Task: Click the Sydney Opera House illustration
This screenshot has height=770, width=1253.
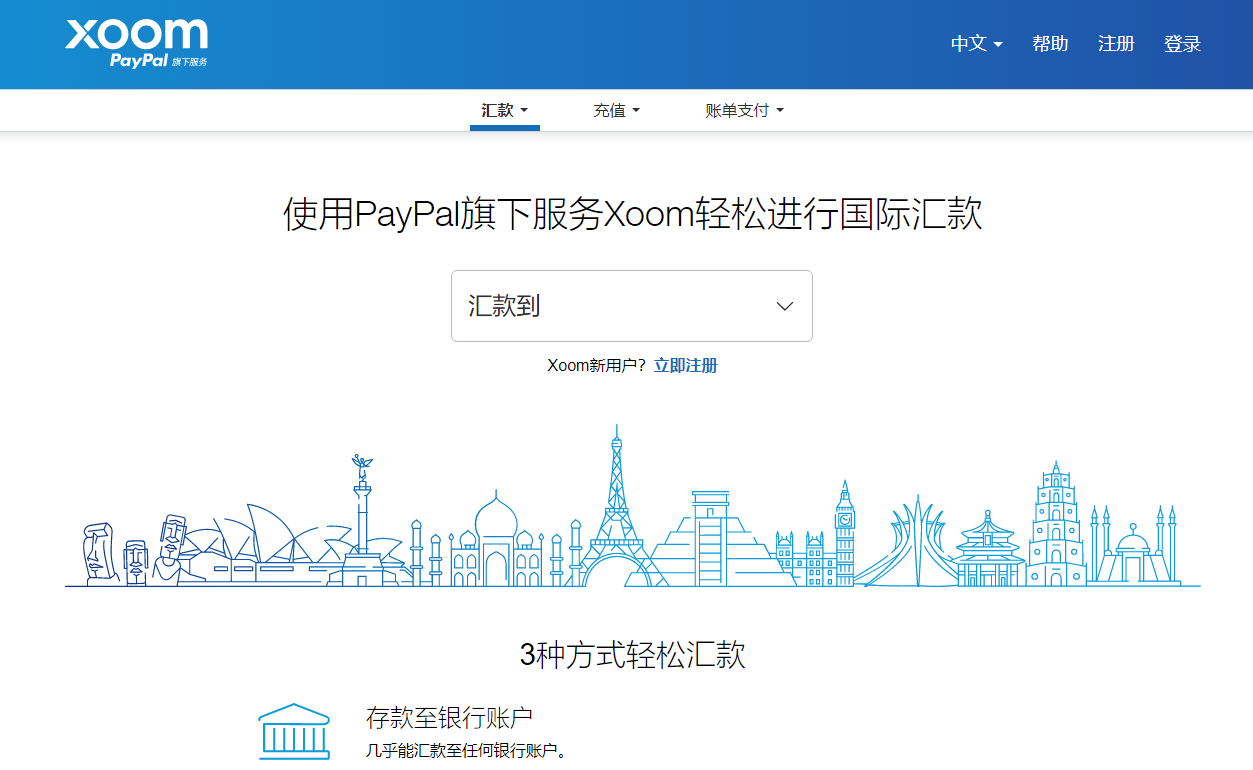Action: pos(260,545)
